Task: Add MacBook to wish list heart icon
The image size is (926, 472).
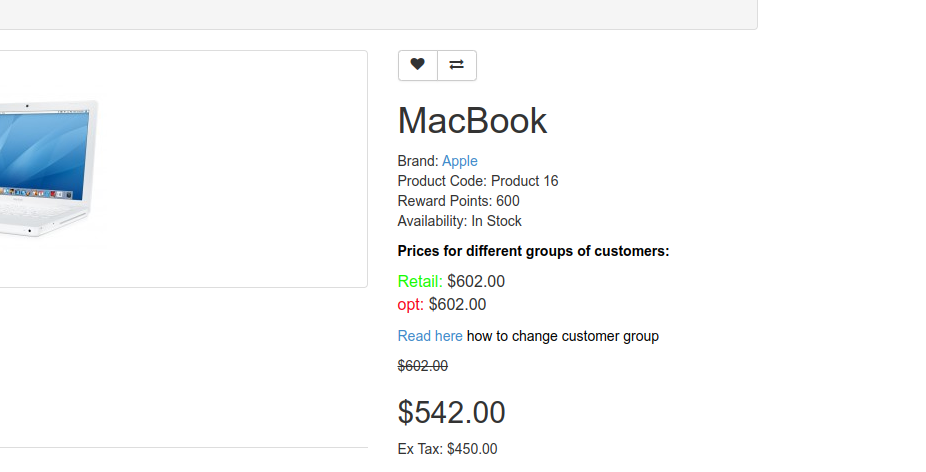Action: click(418, 65)
